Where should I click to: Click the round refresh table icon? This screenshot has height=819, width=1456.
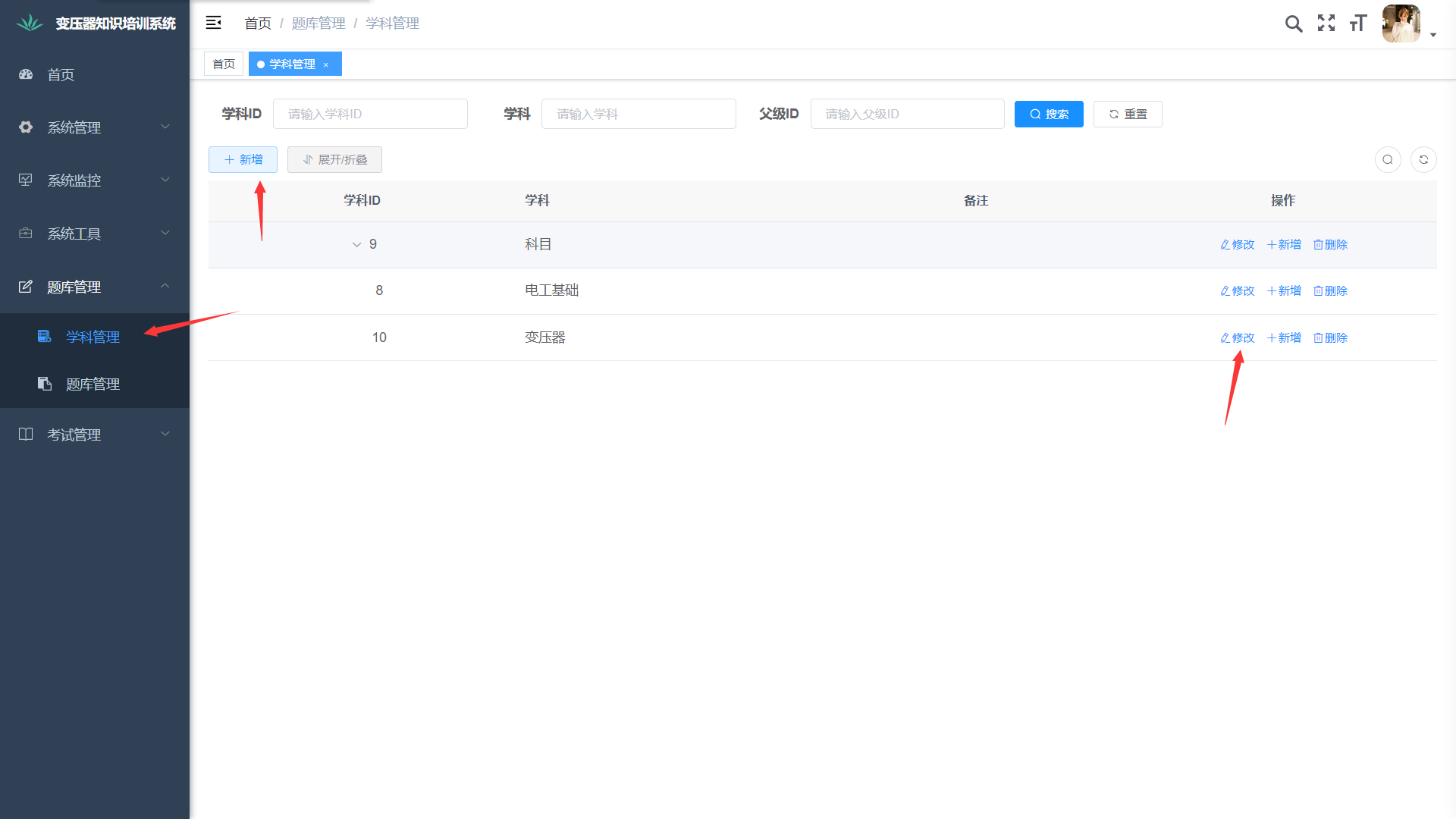[x=1423, y=159]
